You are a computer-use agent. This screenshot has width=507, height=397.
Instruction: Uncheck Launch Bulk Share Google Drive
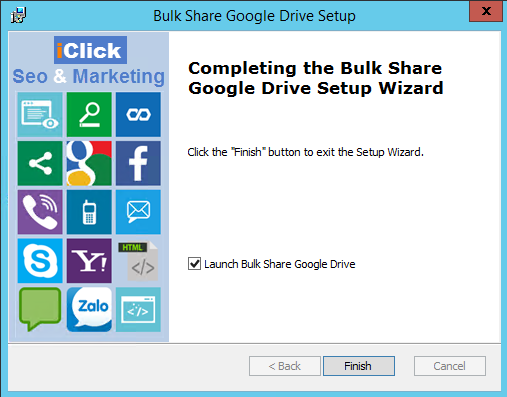click(194, 264)
